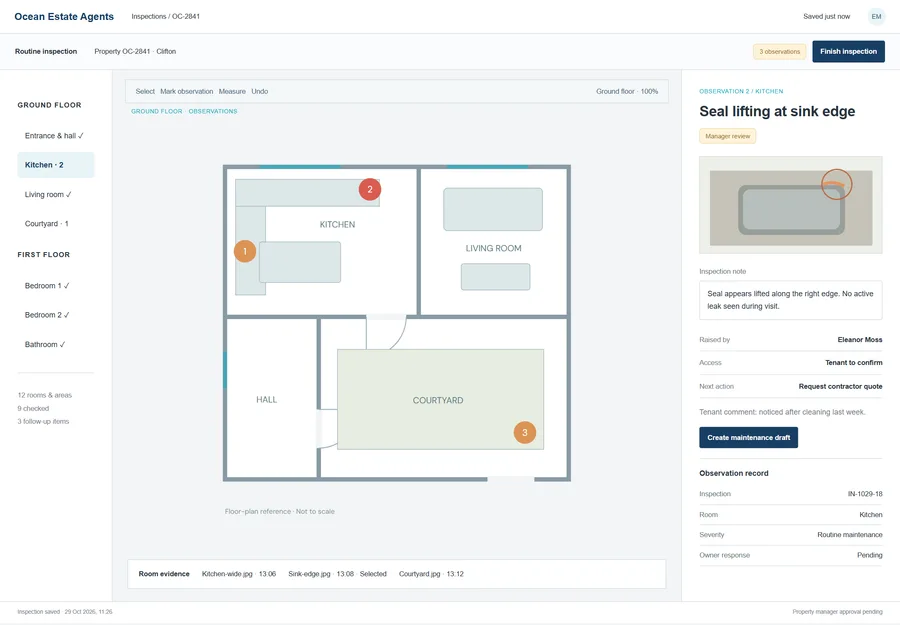Click into the inspection note text field

(x=790, y=300)
